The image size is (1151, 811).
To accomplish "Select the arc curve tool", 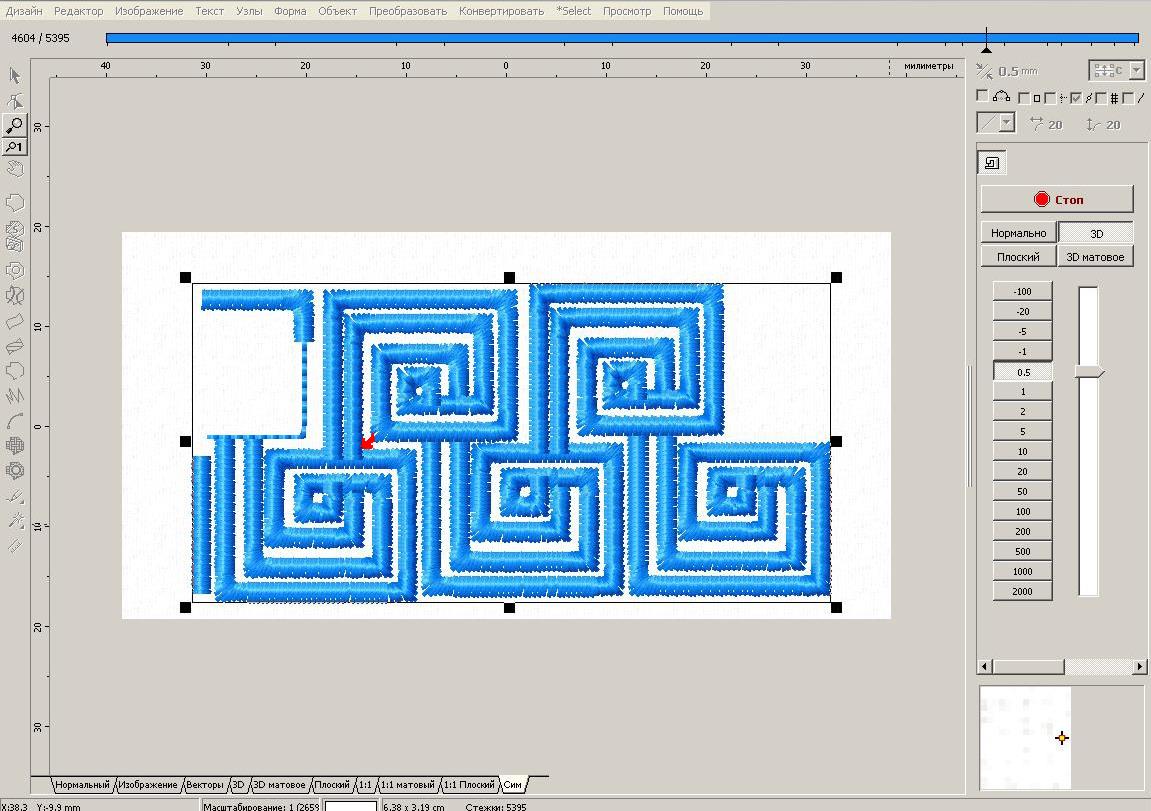I will click(x=15, y=421).
